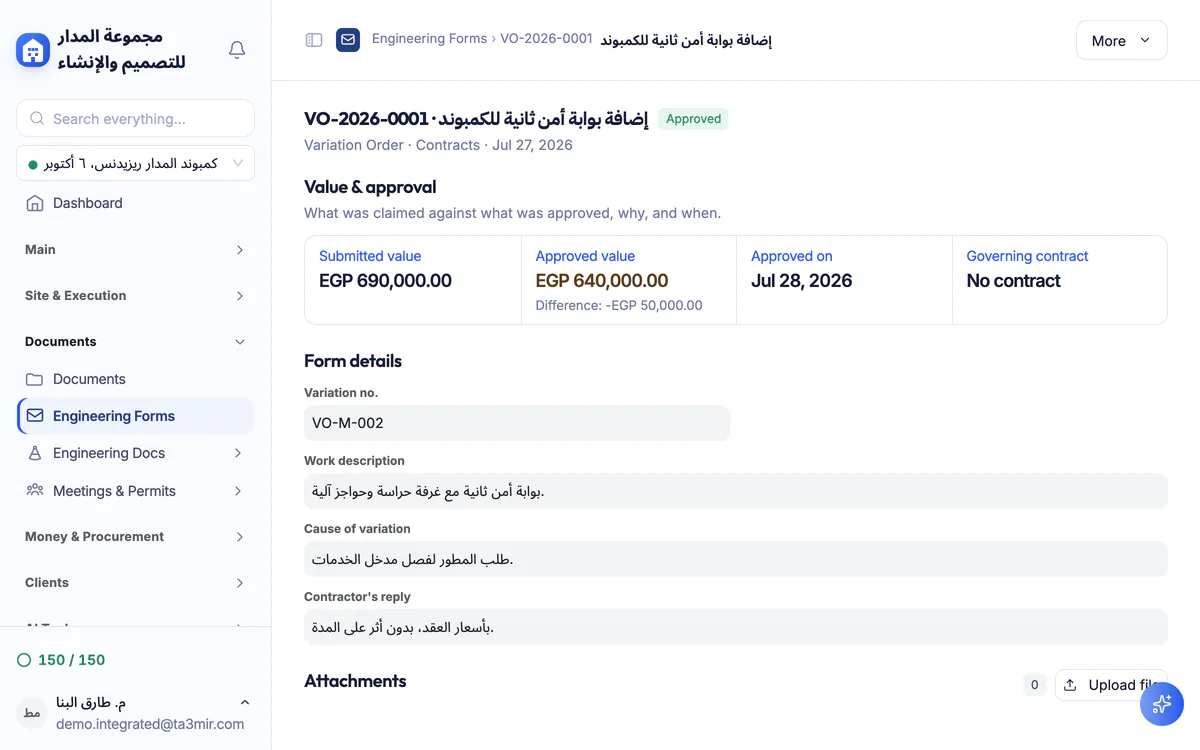Click the company logo building icon
The width and height of the screenshot is (1200, 750).
click(33, 50)
